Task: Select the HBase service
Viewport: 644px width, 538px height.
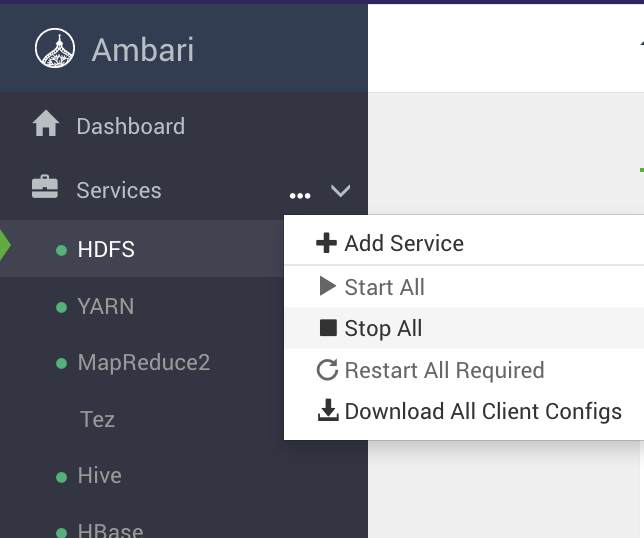Action: tap(110, 530)
